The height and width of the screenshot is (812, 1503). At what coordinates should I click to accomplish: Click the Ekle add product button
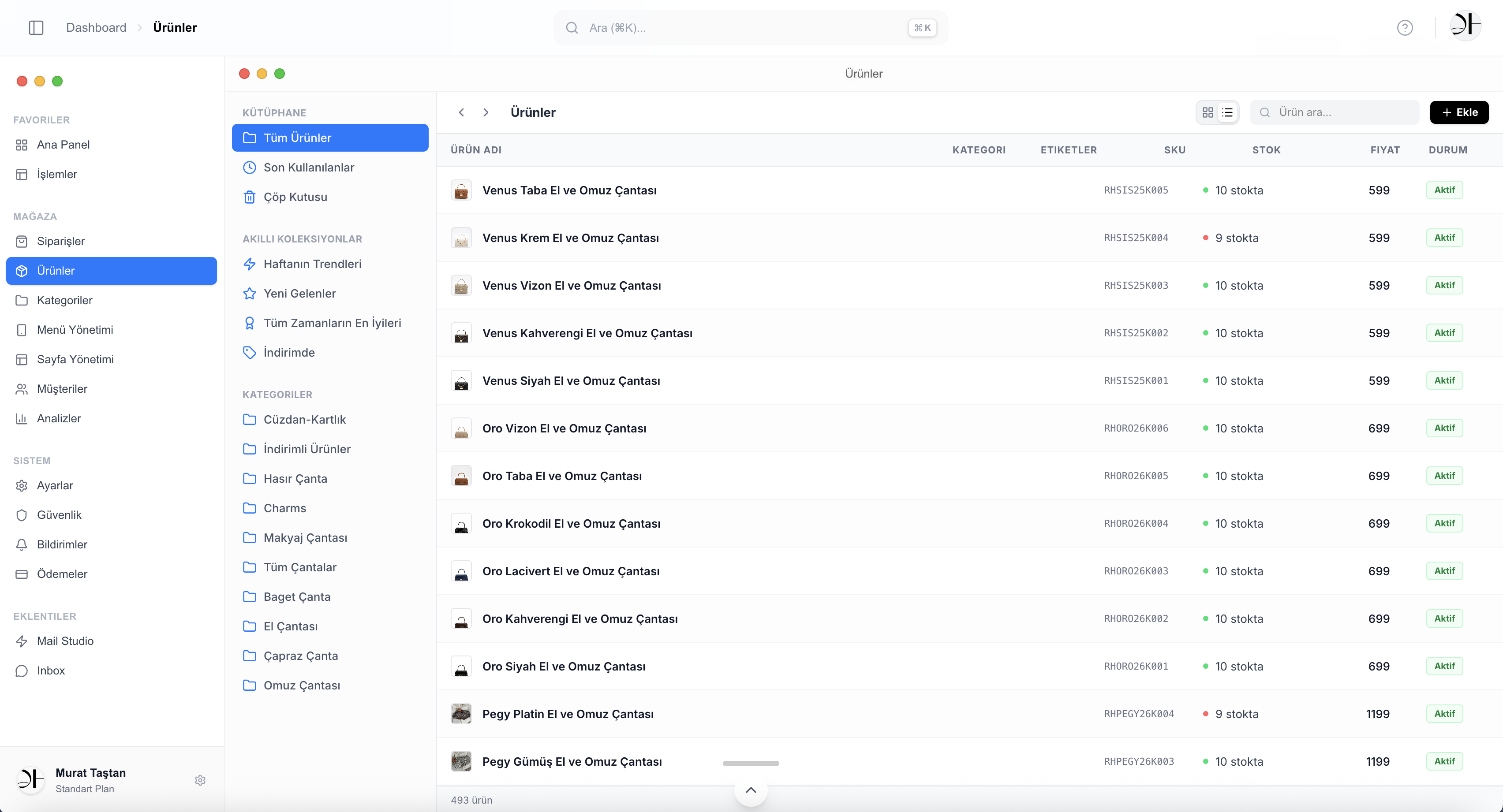coord(1458,112)
